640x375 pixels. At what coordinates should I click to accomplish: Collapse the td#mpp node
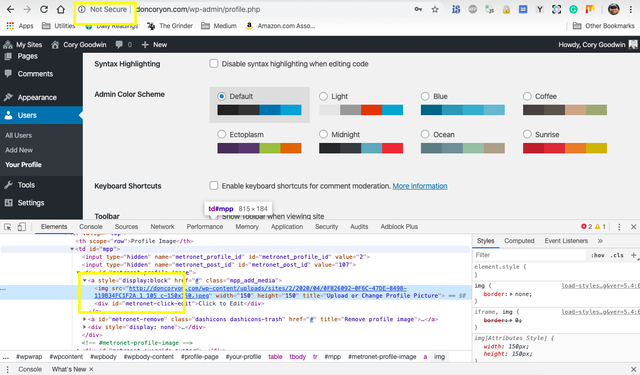[x=72, y=249]
